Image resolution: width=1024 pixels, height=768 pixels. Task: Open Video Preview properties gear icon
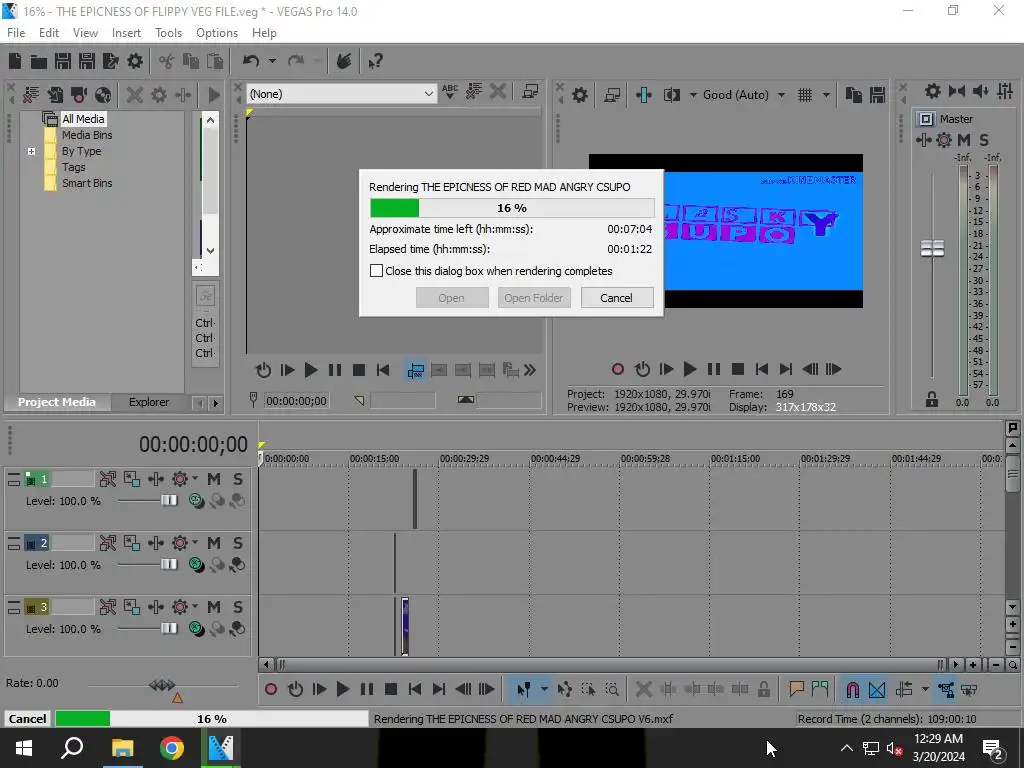point(579,95)
